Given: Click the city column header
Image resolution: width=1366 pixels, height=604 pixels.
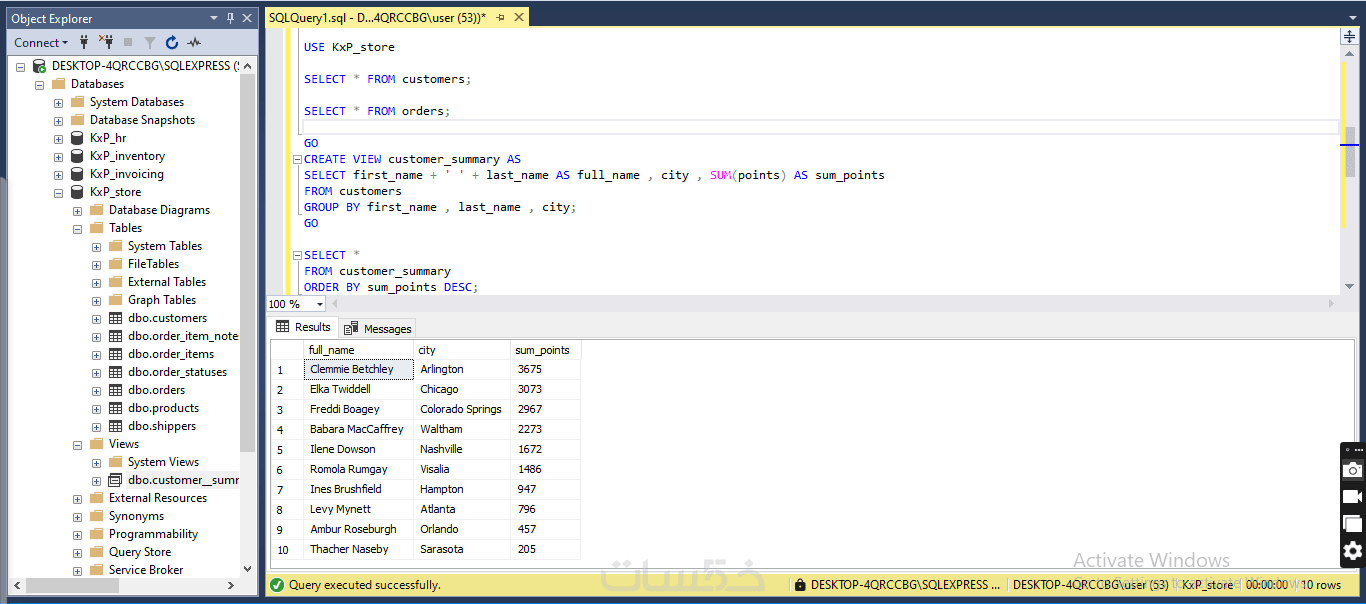Looking at the screenshot, I should point(462,350).
